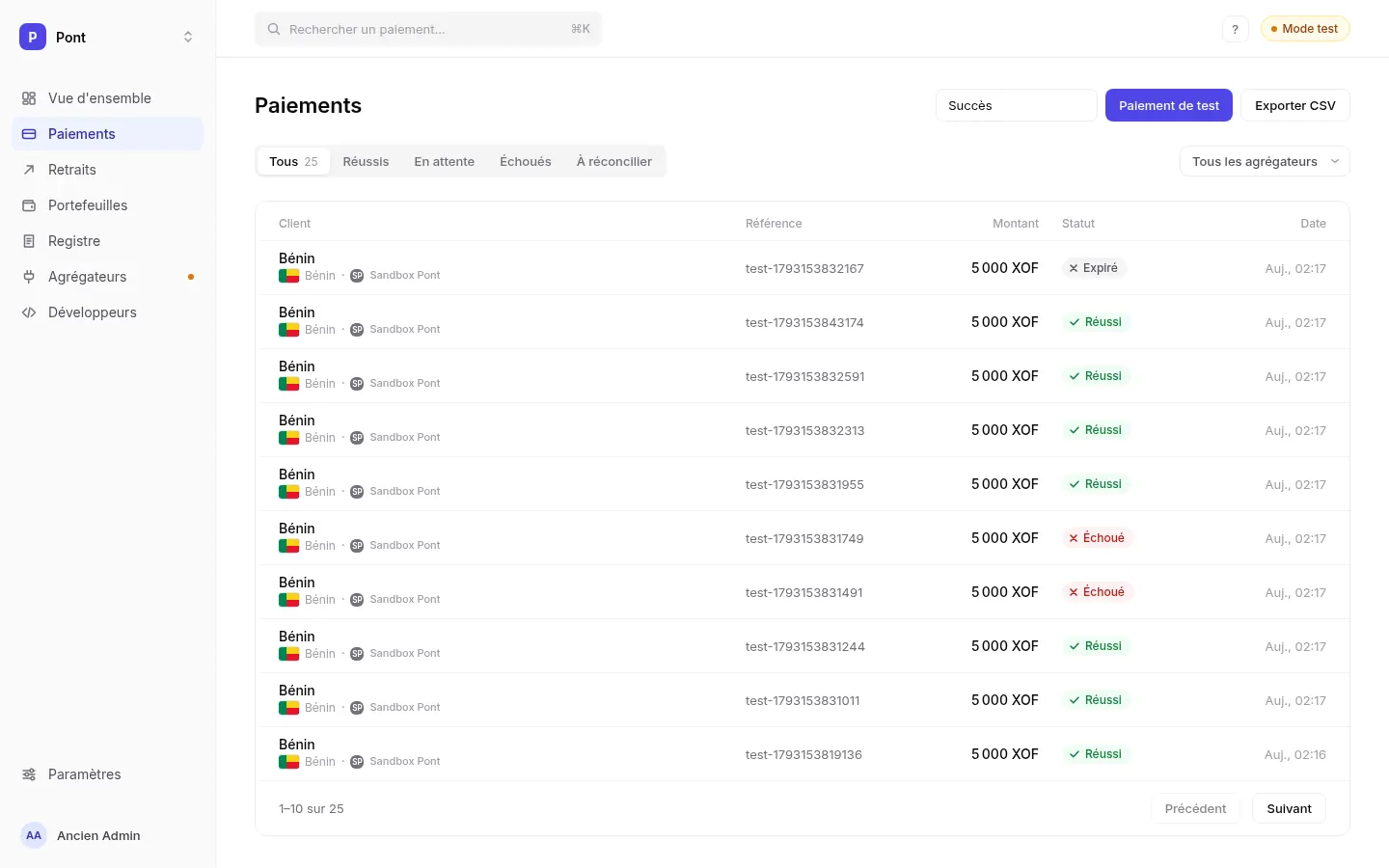
Task: Click the Paramètres sliders icon
Action: pos(29,774)
